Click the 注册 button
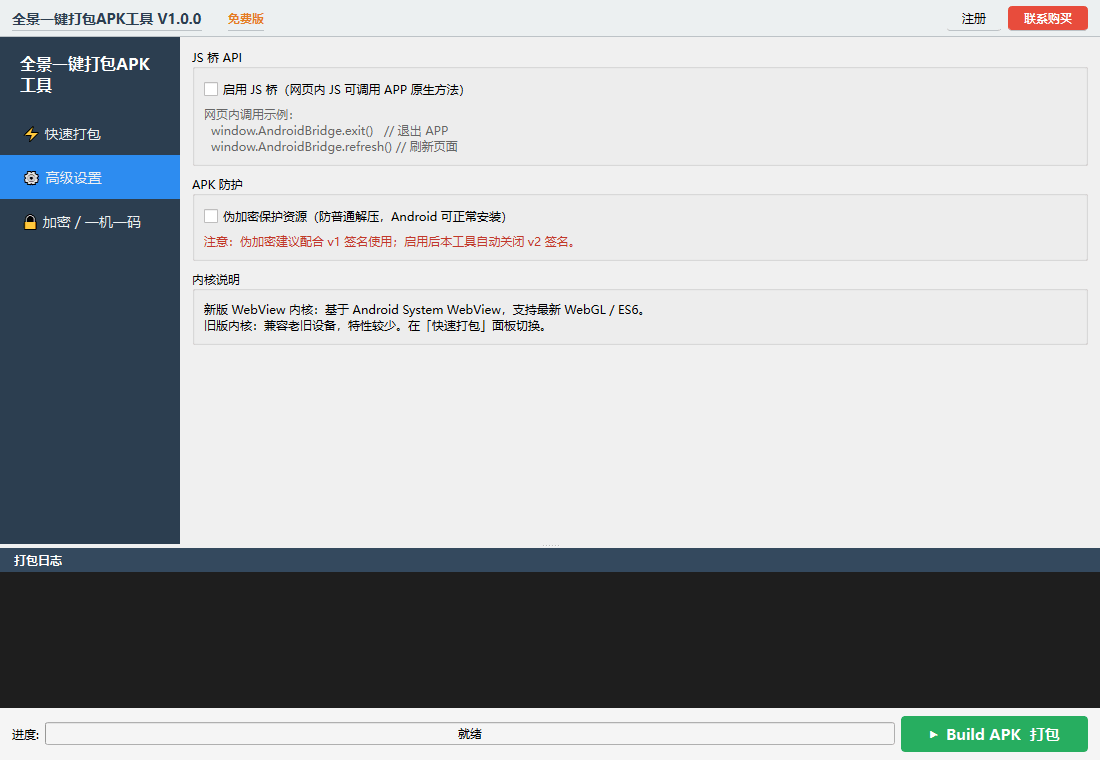Viewport: 1100px width, 760px height. pyautogui.click(x=974, y=18)
